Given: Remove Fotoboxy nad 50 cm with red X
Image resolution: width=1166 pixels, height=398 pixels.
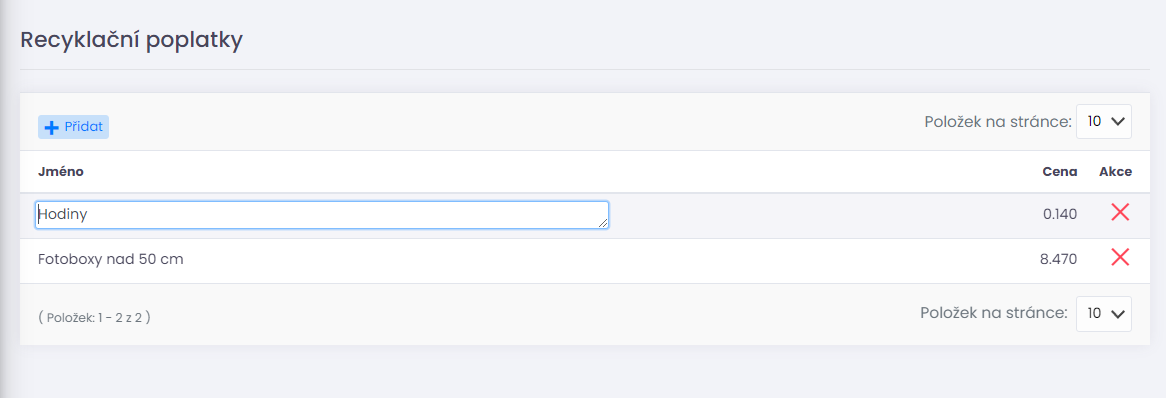Looking at the screenshot, I should [x=1120, y=257].
